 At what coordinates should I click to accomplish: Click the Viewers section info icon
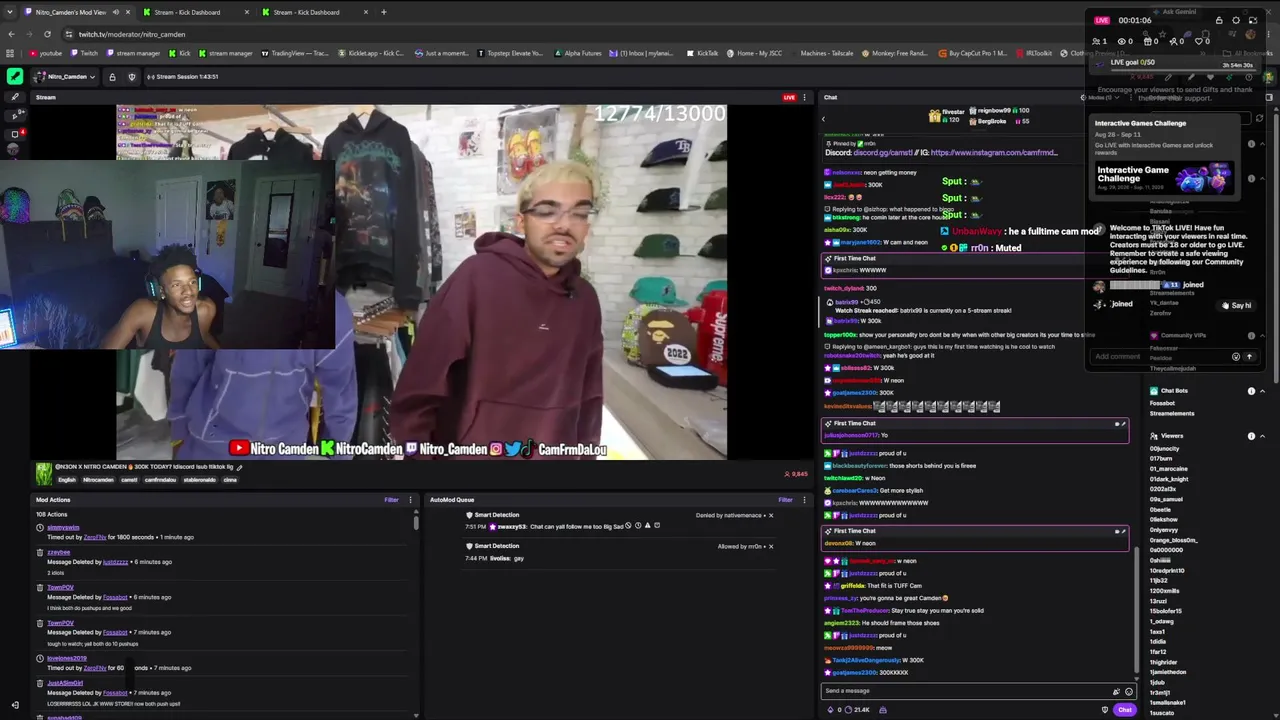[x=1251, y=436]
